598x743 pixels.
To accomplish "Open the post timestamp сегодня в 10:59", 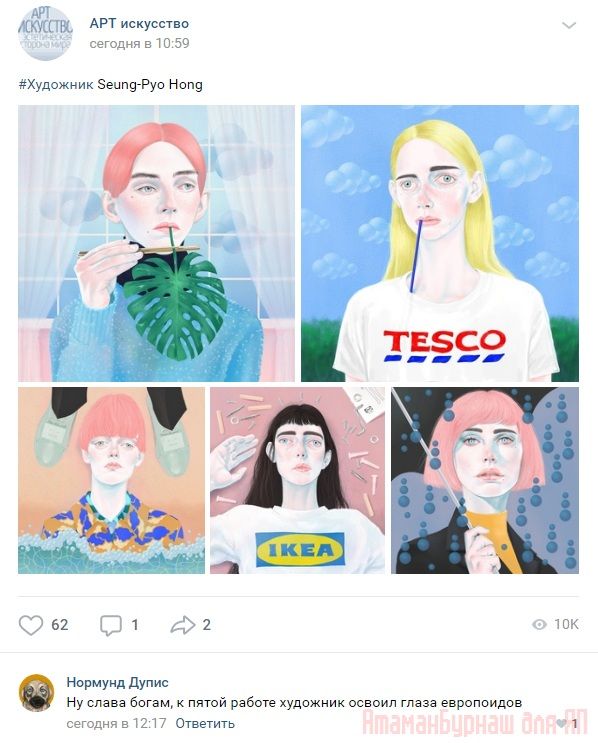I will (139, 44).
